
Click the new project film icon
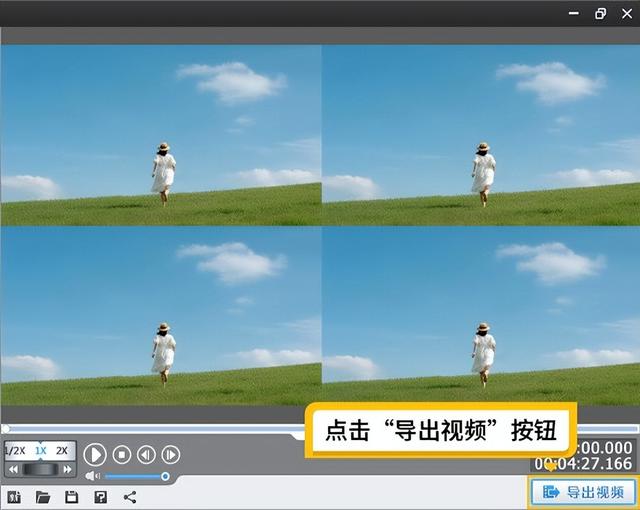pyautogui.click(x=14, y=497)
